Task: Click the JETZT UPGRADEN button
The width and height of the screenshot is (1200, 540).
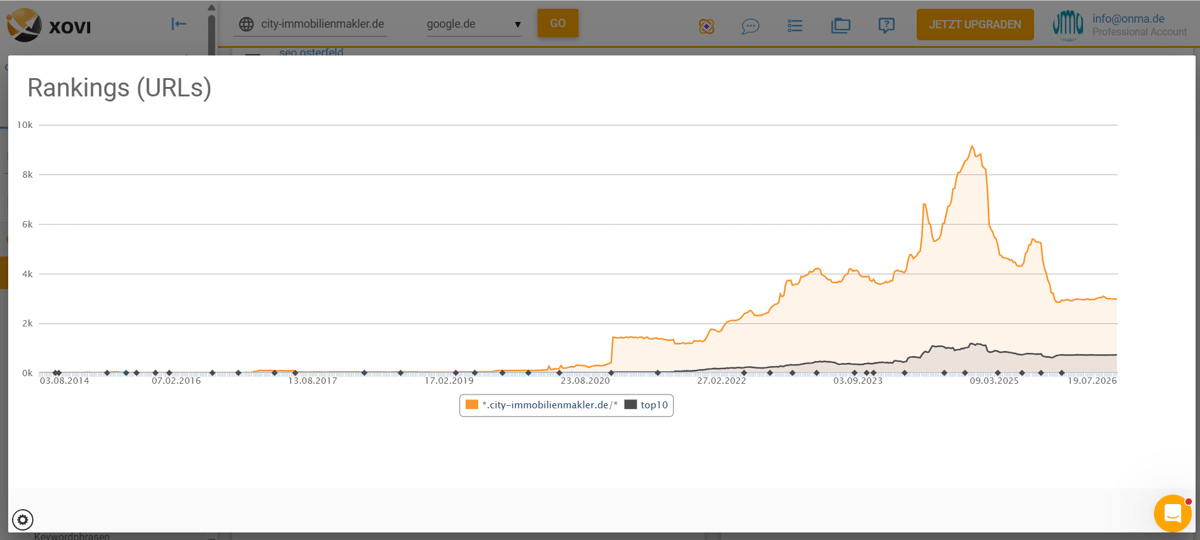Action: click(975, 25)
